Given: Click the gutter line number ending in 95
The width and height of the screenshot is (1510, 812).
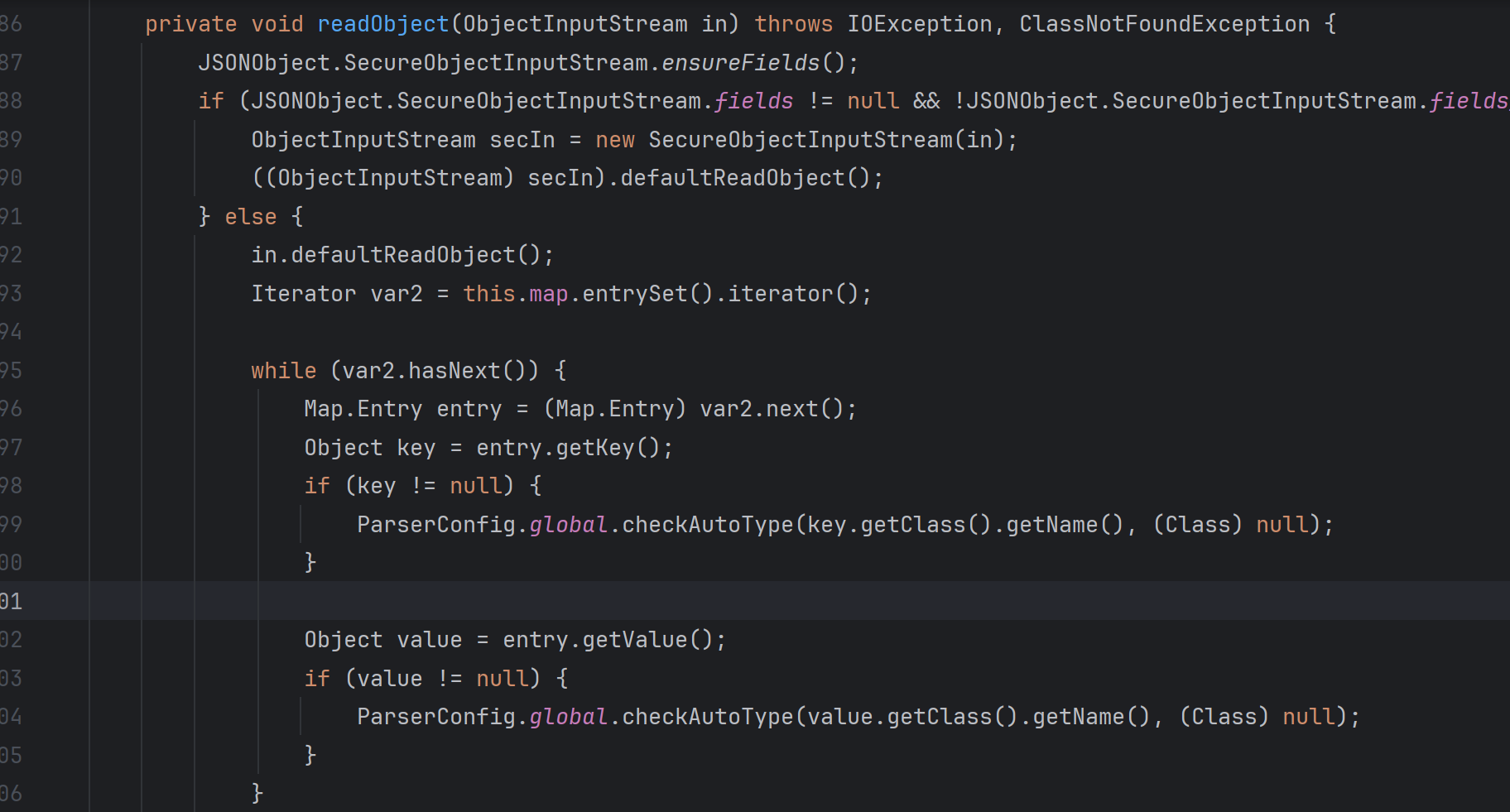Looking at the screenshot, I should (12, 371).
